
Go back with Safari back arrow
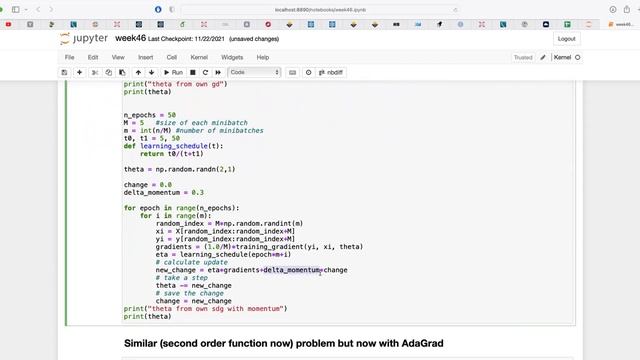[38, 9]
